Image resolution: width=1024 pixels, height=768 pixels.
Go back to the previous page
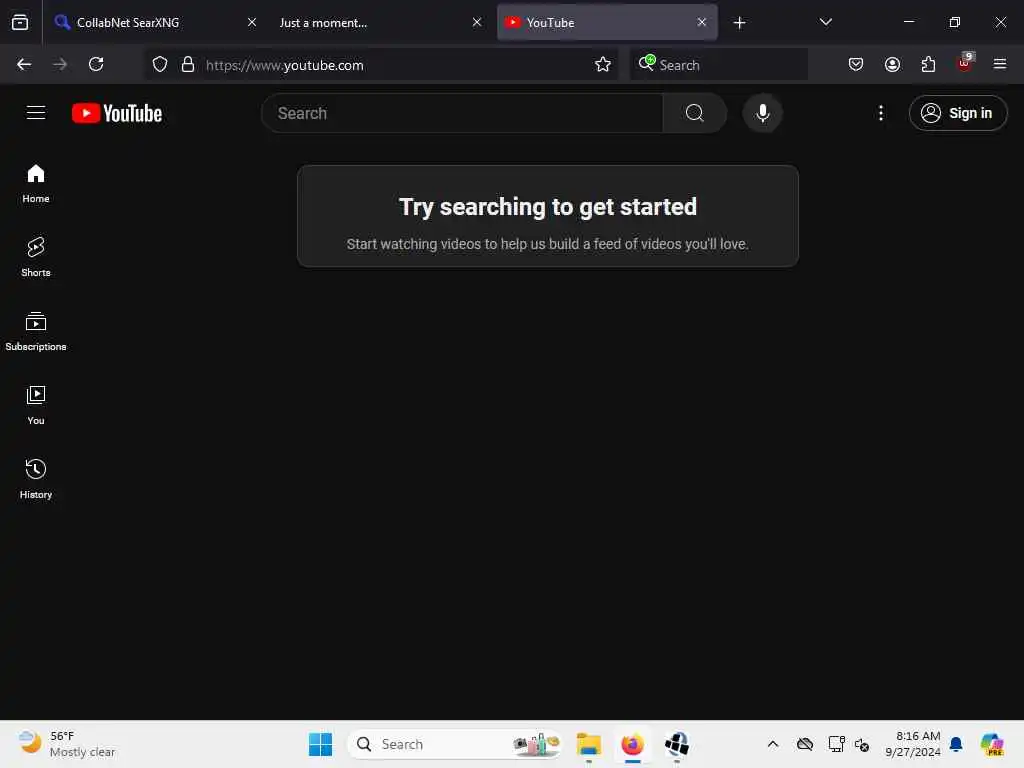click(x=24, y=64)
